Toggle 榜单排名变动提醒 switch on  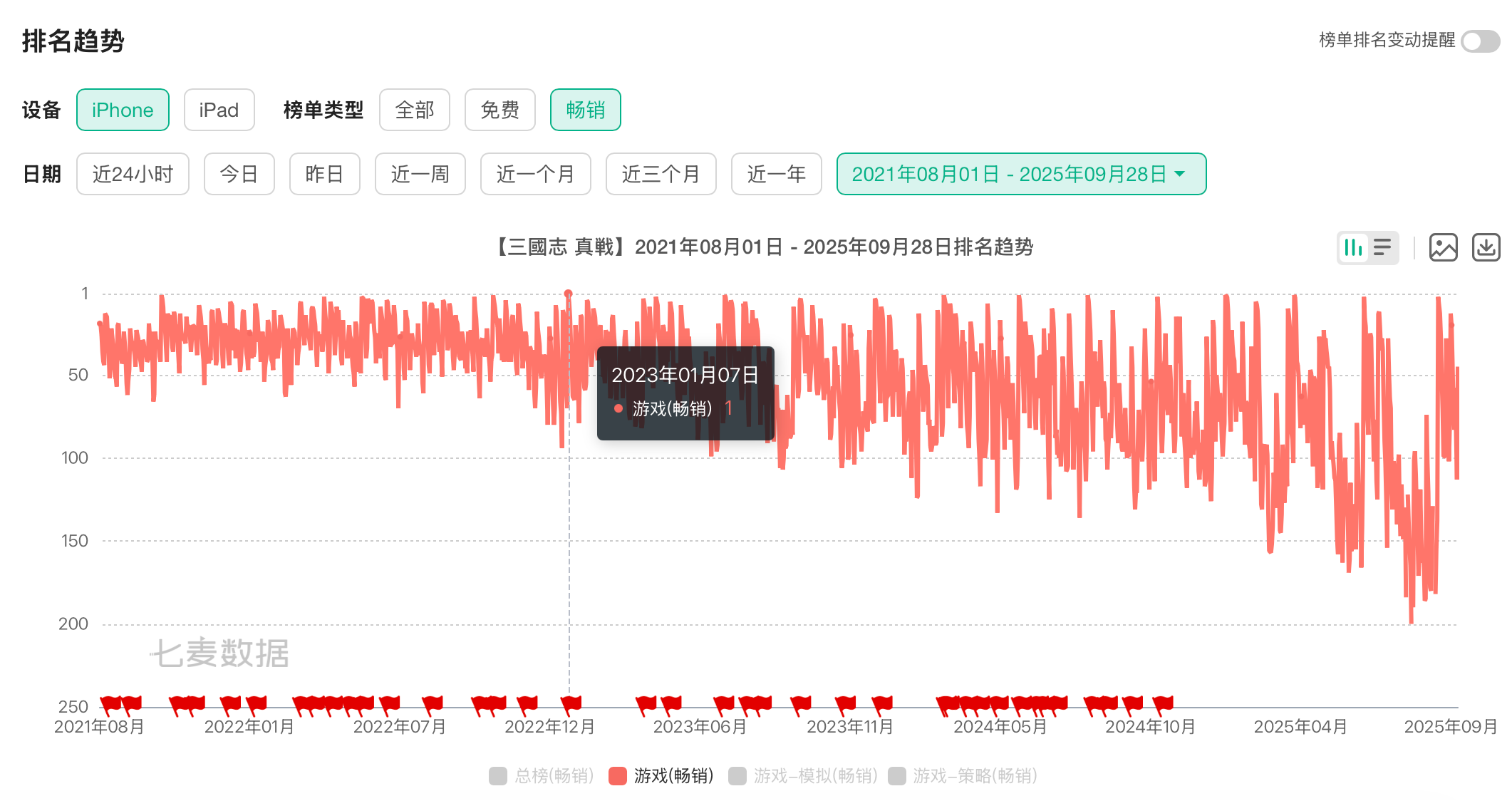click(x=1479, y=41)
